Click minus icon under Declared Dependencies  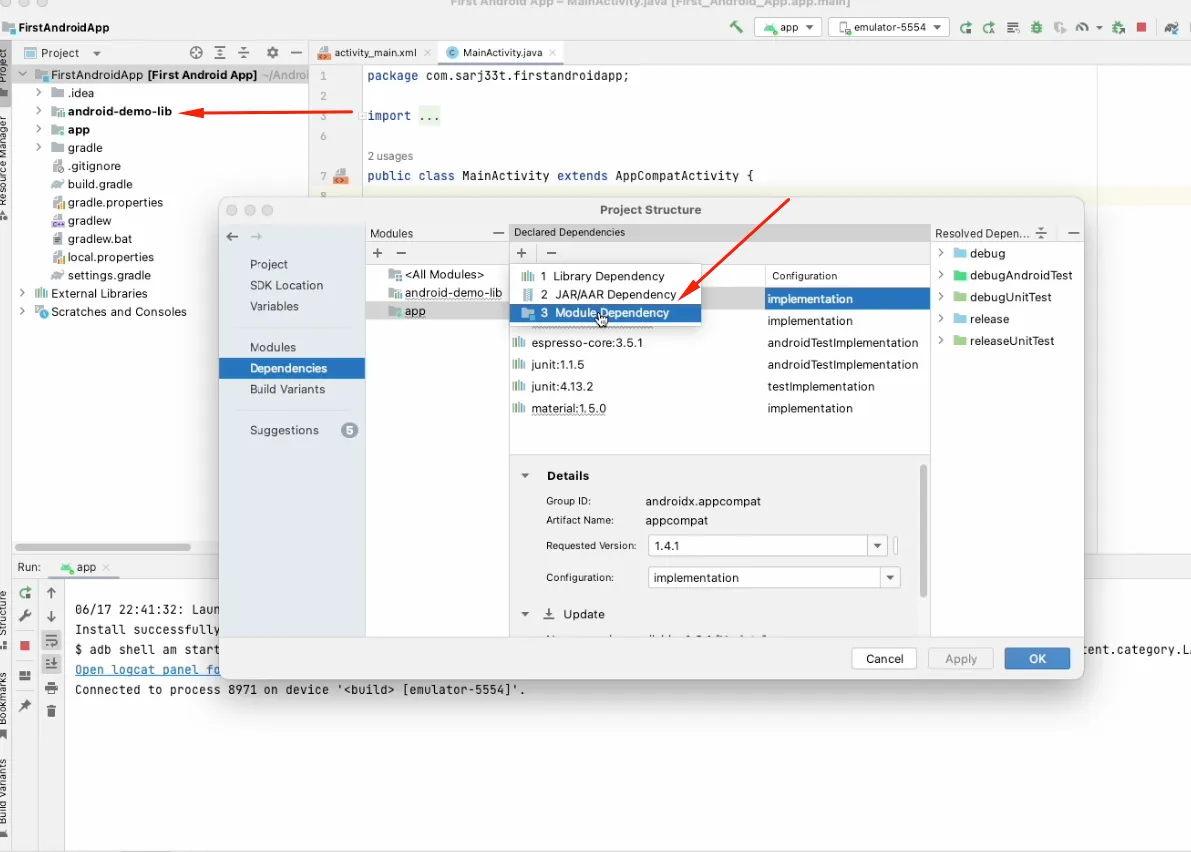pyautogui.click(x=551, y=253)
